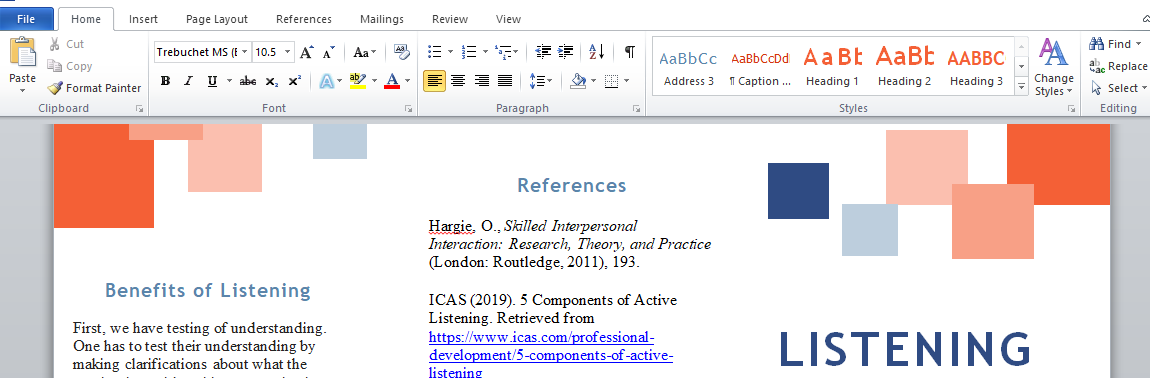Clear formatting with the eraser icon
The image size is (1150, 378).
pyautogui.click(x=402, y=51)
